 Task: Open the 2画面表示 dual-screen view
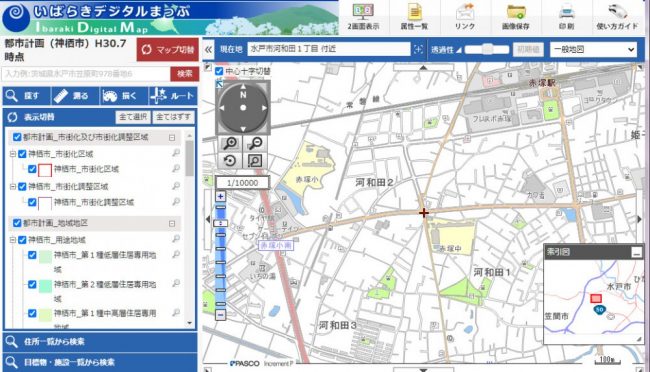(x=364, y=17)
